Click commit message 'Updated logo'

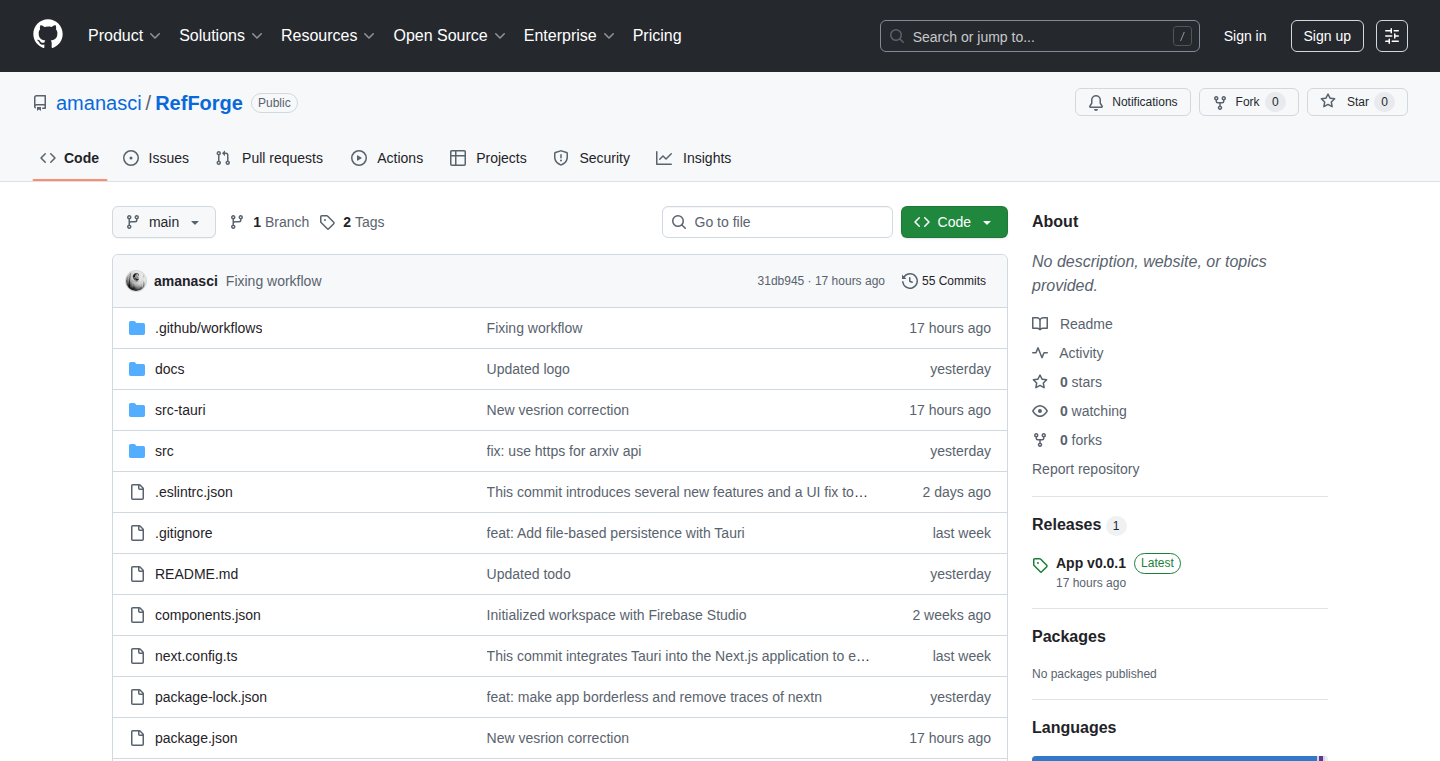point(528,369)
